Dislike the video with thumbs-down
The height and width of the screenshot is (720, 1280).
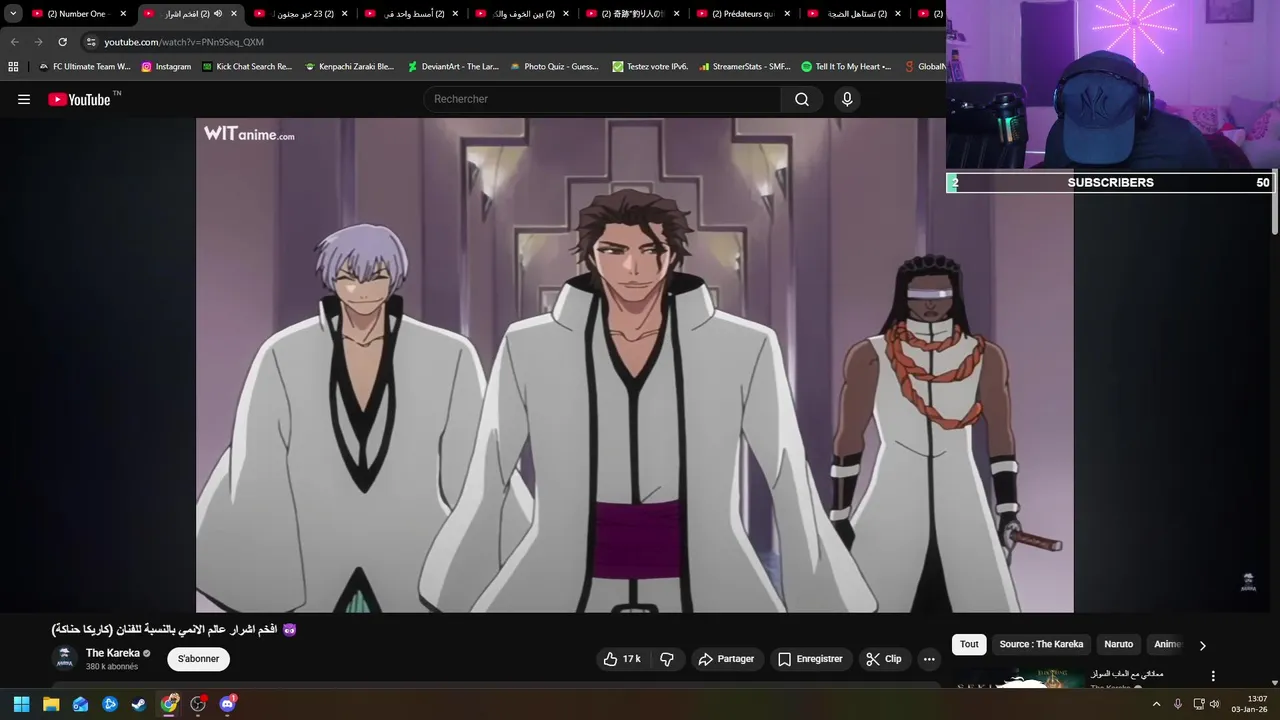pyautogui.click(x=667, y=659)
